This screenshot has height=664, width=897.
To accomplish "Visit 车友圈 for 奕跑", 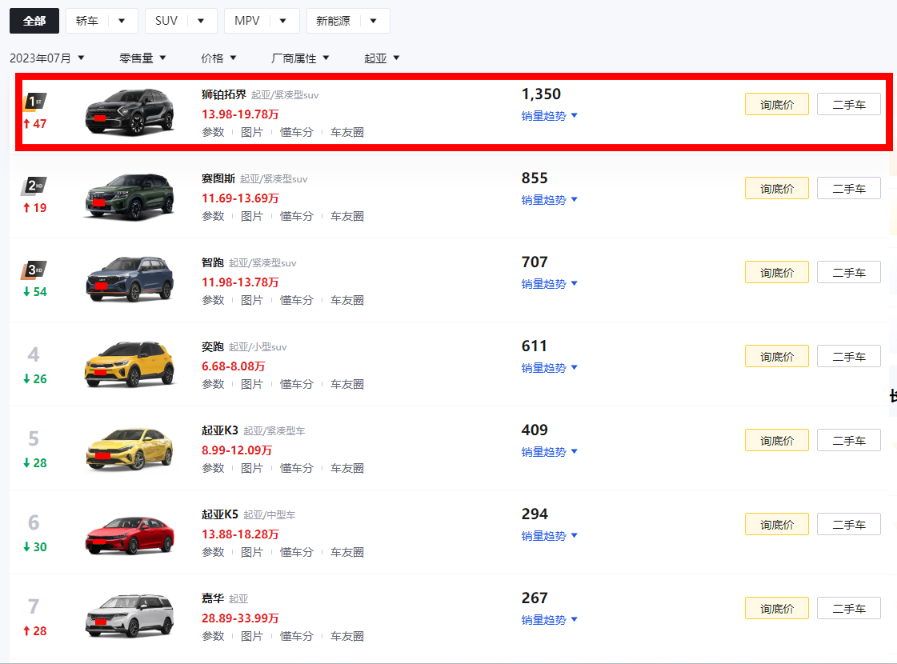I will coord(347,385).
